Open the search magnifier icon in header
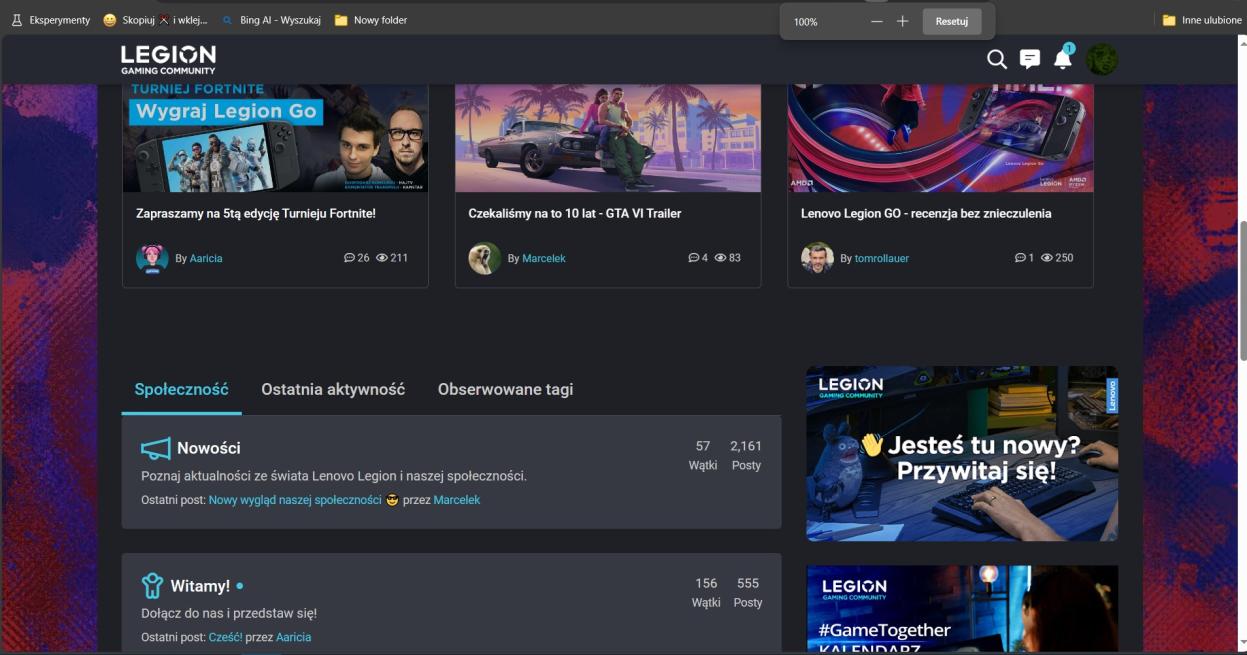 coord(996,59)
